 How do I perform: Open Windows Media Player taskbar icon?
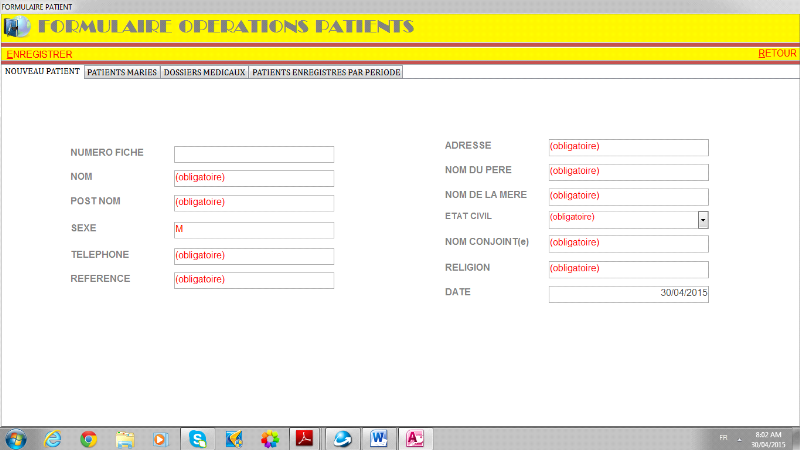point(161,439)
